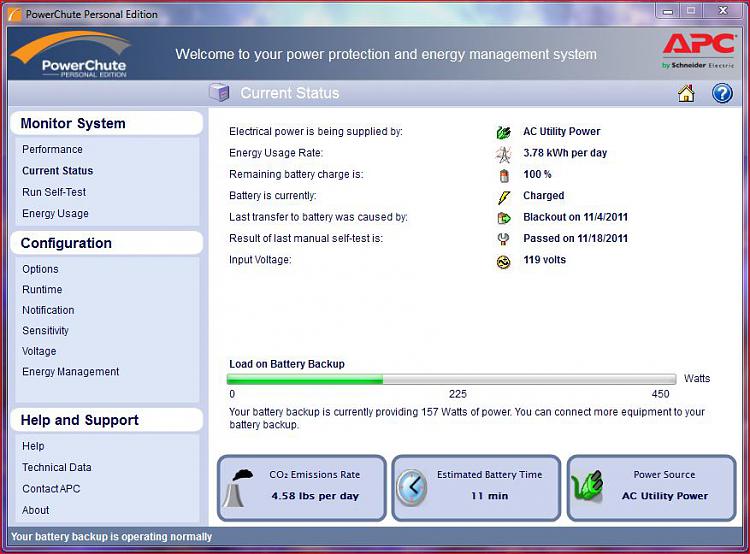The image size is (750, 554).
Task: Click the 'Charged' battery state text
Action: 543,196
